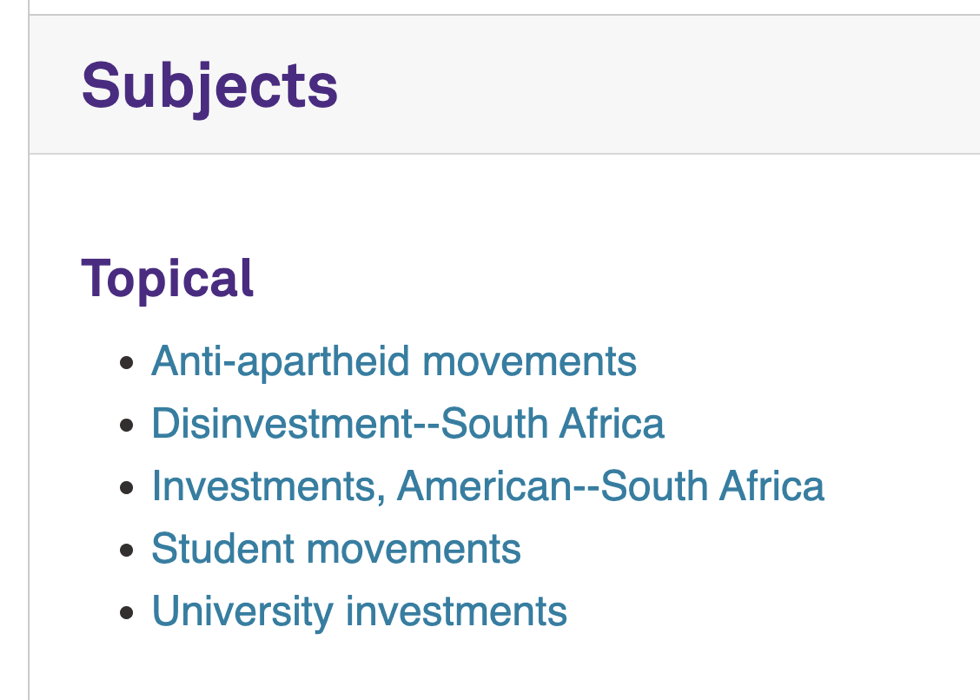Open the Disinvestment--South Africa subject link
Image resolution: width=980 pixels, height=700 pixels.
(x=407, y=424)
